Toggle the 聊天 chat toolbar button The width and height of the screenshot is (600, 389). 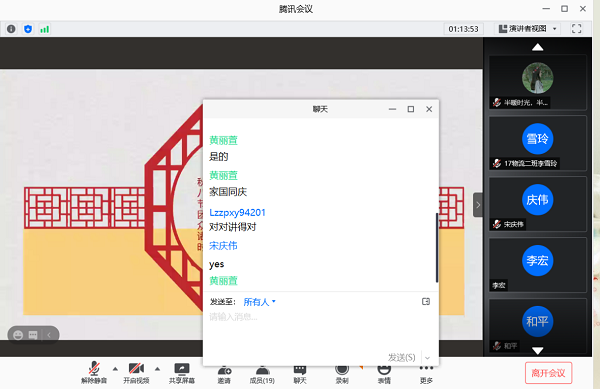[300, 375]
